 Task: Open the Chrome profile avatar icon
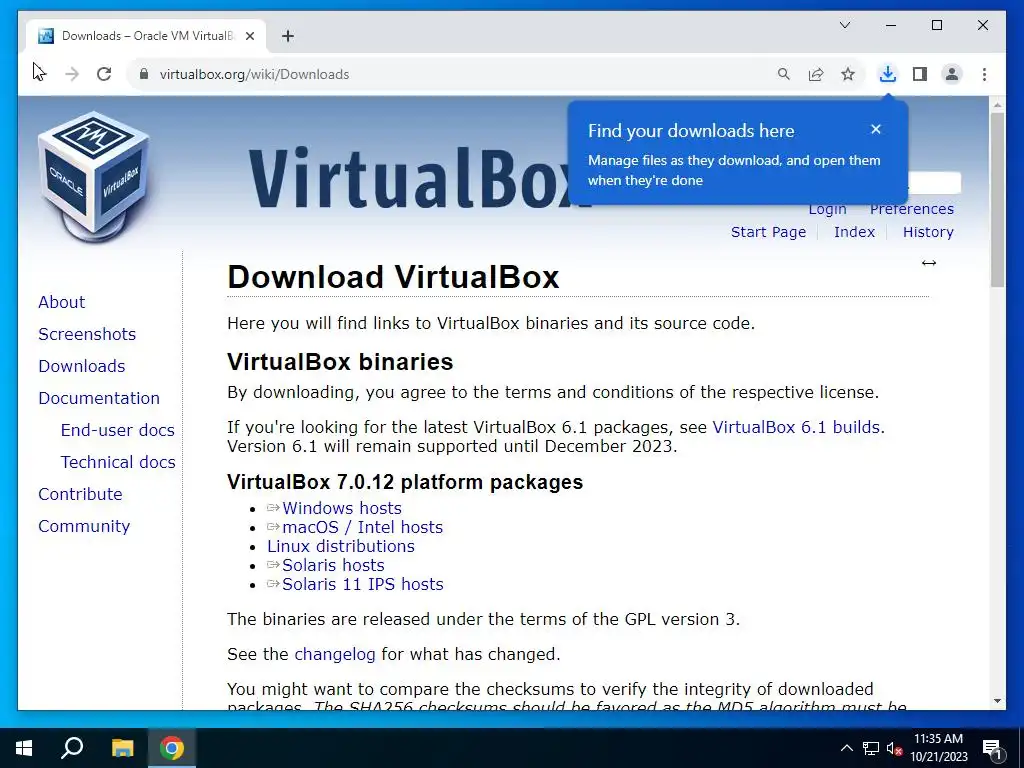coord(952,74)
